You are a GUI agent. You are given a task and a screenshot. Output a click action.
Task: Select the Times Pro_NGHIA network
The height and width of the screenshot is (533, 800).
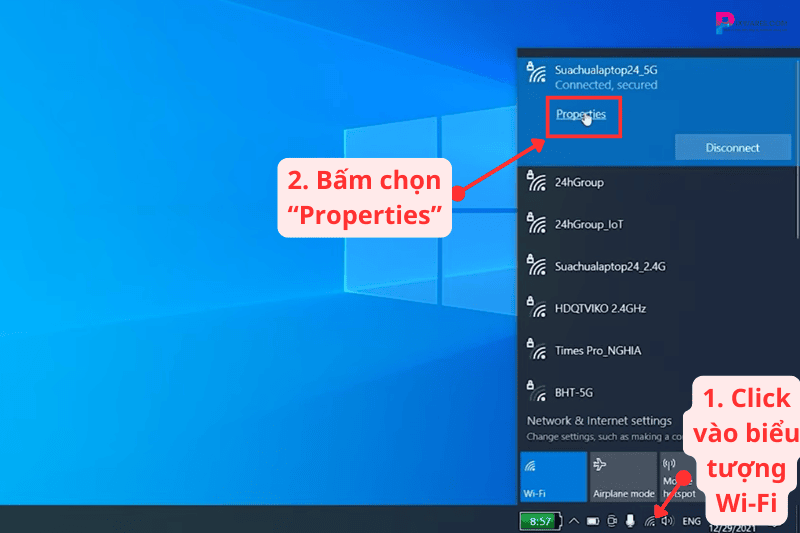click(x=601, y=351)
